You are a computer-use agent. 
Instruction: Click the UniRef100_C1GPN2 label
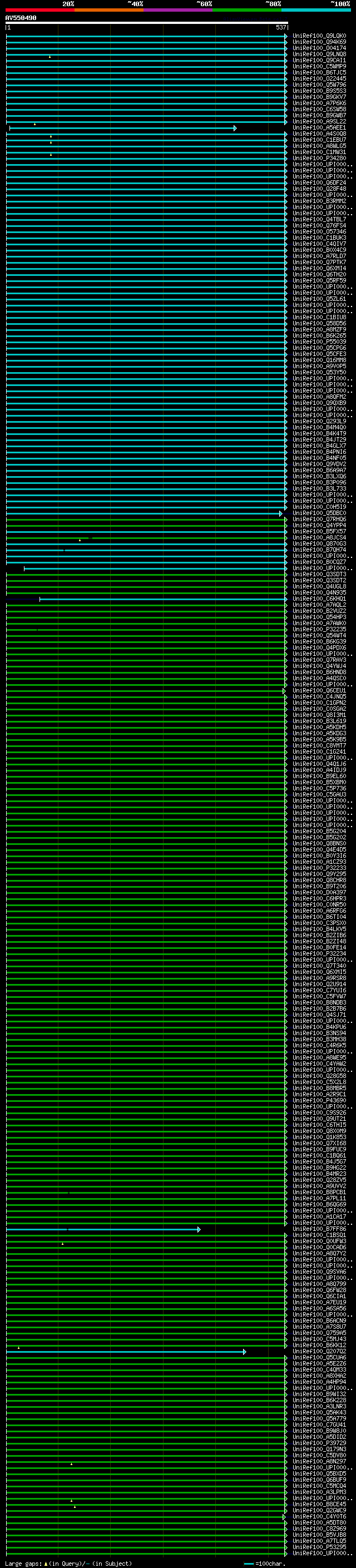tap(319, 703)
